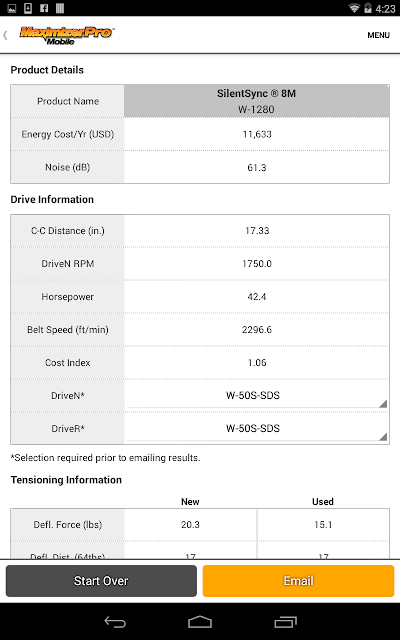Open the DriveN W-50S-SDS dropdown
This screenshot has height=640, width=400.
click(257, 395)
